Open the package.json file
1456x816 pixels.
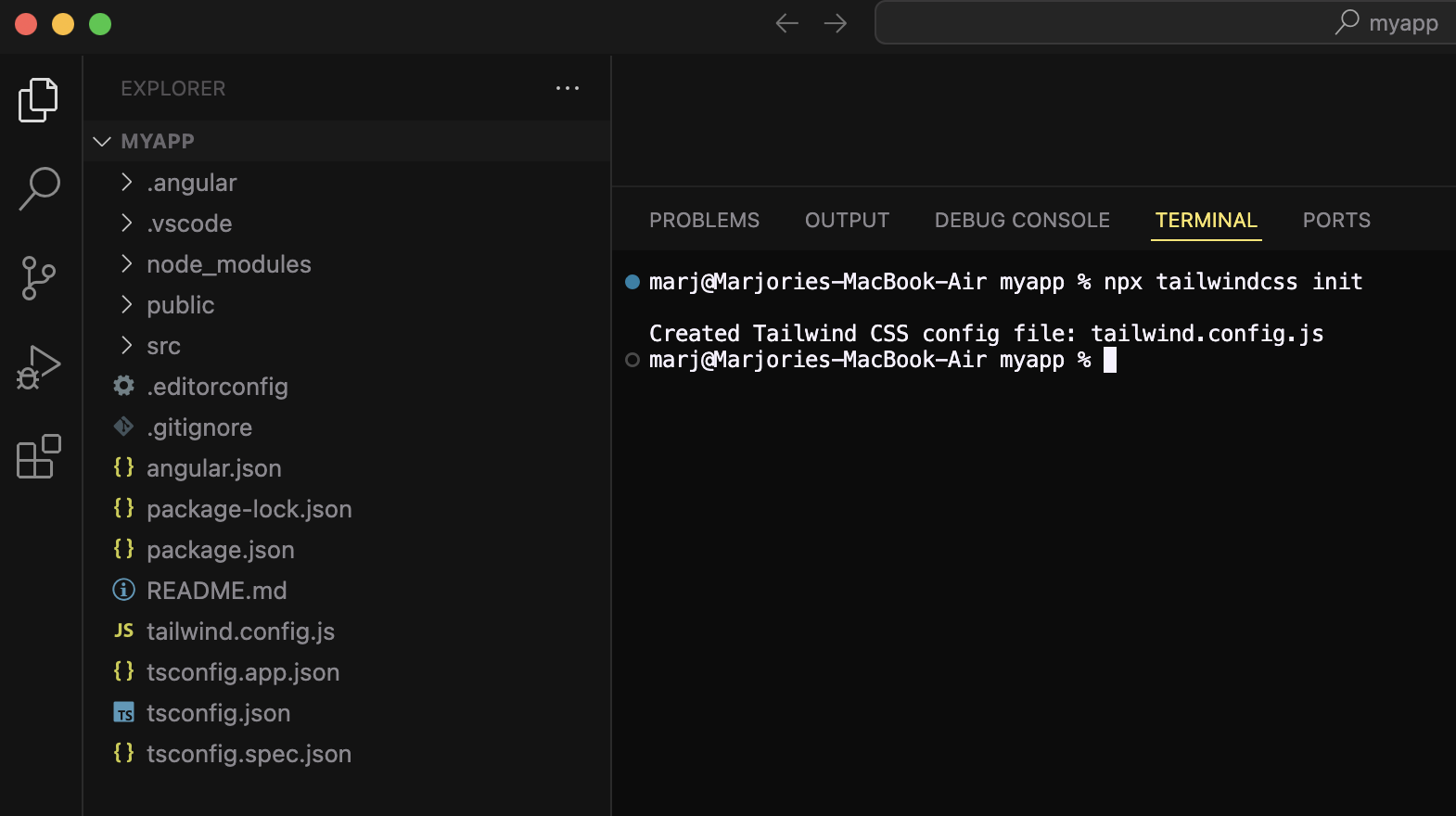coord(220,550)
